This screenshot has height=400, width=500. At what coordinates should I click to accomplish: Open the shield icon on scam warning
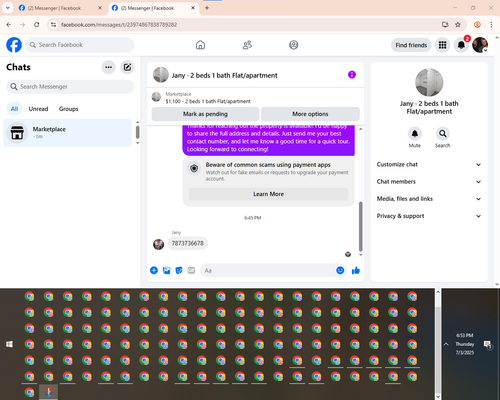(194, 169)
